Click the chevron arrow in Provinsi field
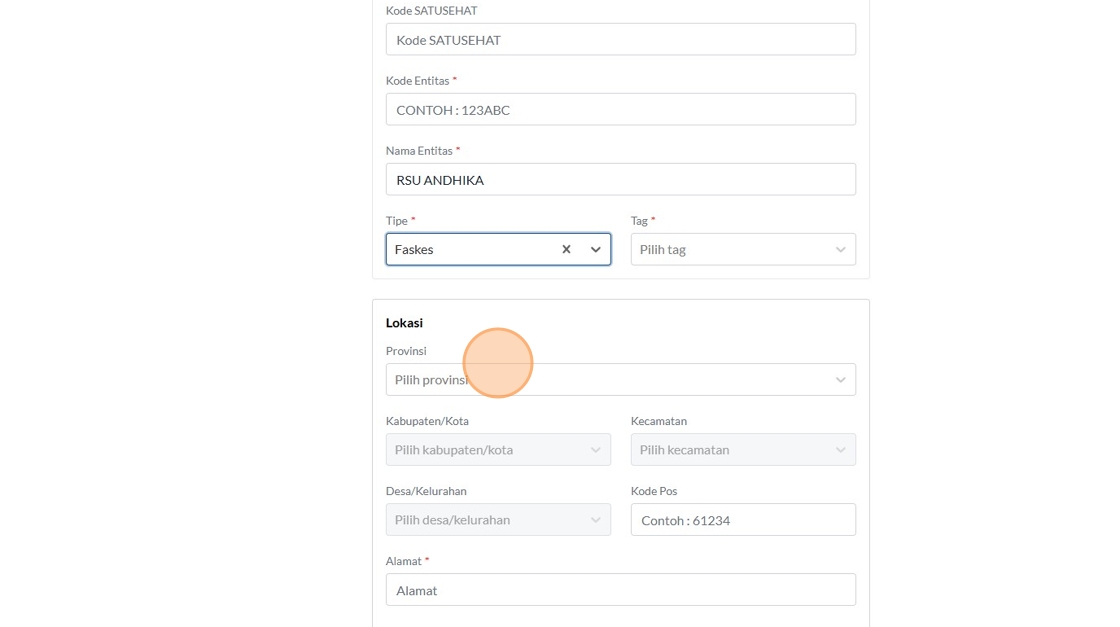Screen dimensions: 1120x627 point(840,380)
